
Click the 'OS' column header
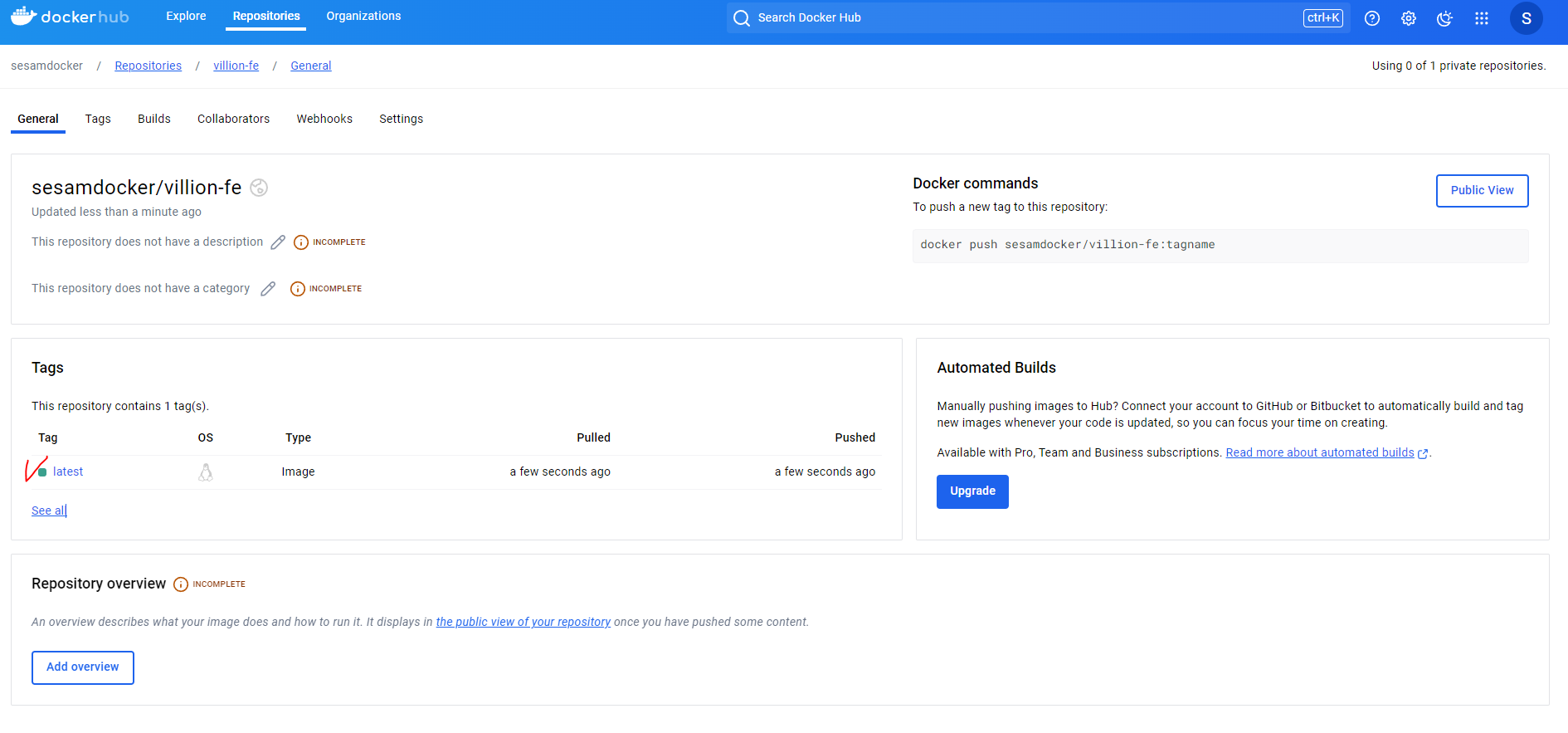click(x=206, y=437)
